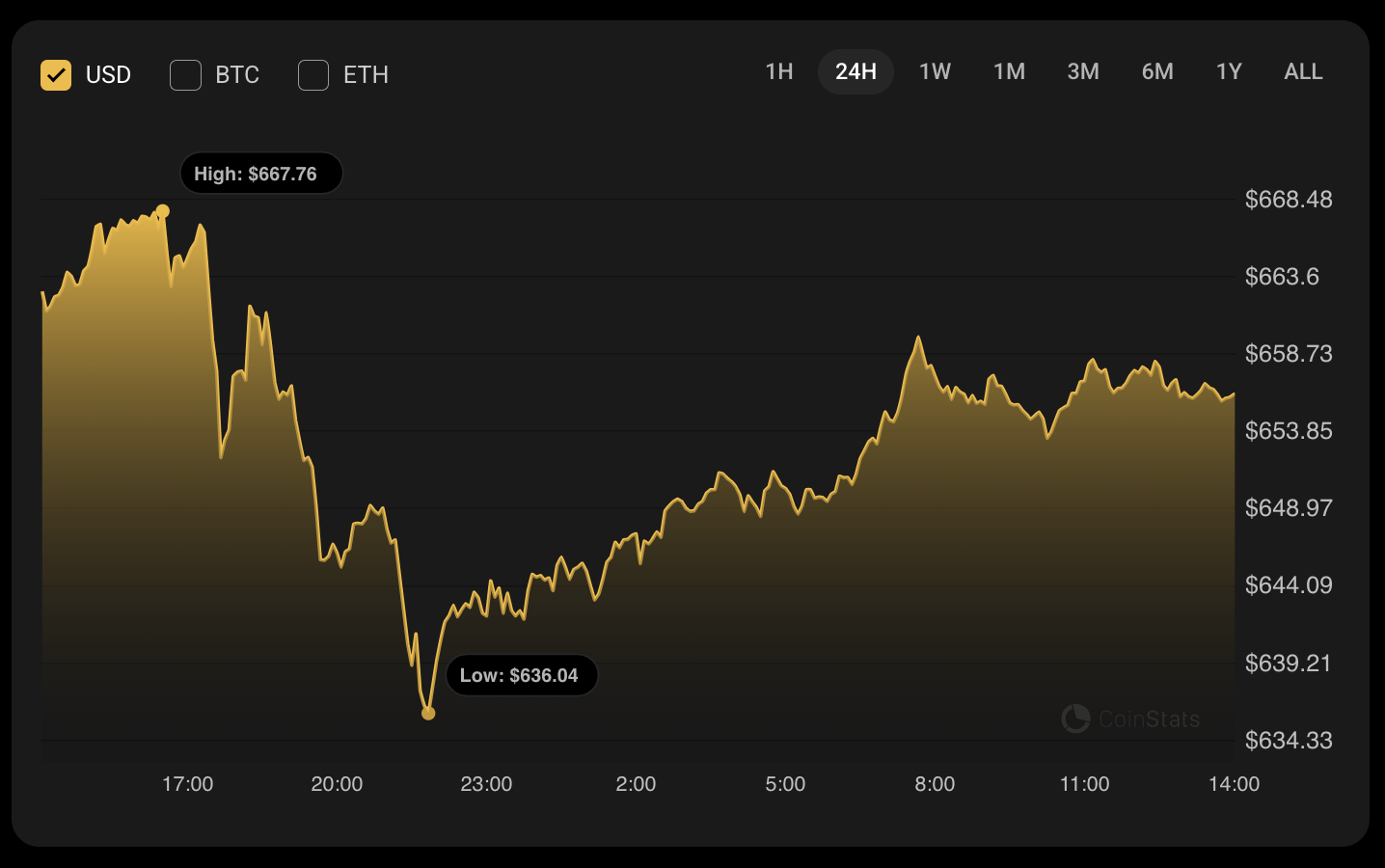Viewport: 1385px width, 868px height.
Task: Uncheck the USD currency checkbox
Action: point(56,75)
